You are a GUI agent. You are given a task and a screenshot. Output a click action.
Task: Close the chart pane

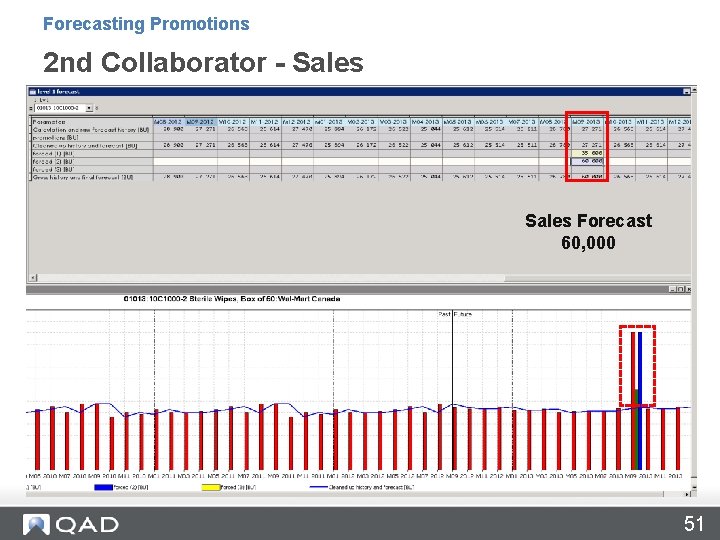[688, 289]
